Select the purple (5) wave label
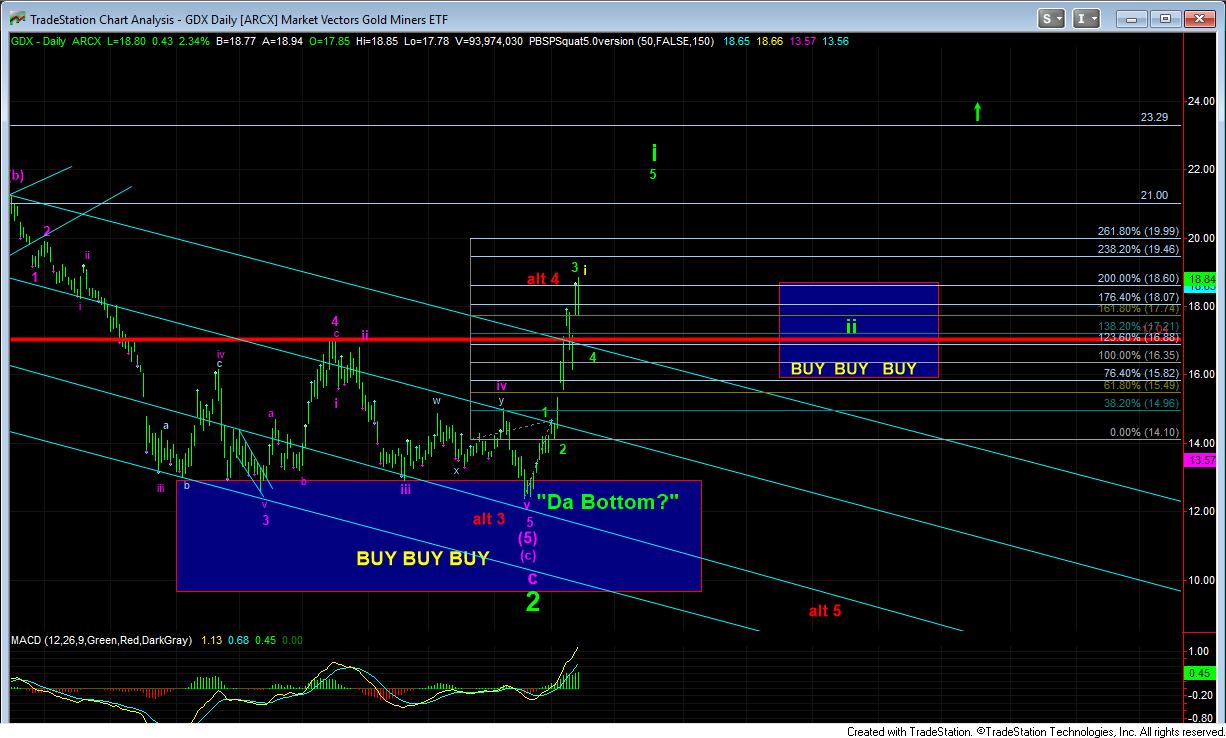Image resolution: width=1226 pixels, height=738 pixels. pos(527,538)
